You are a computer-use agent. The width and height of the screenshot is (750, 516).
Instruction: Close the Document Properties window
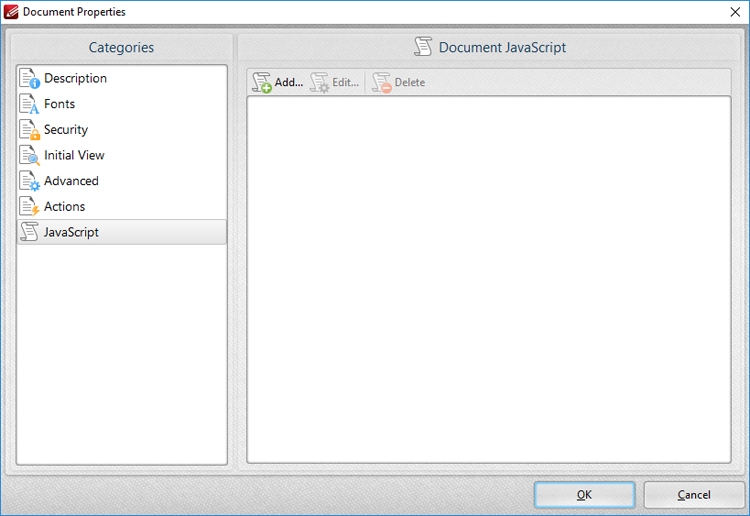(x=735, y=12)
